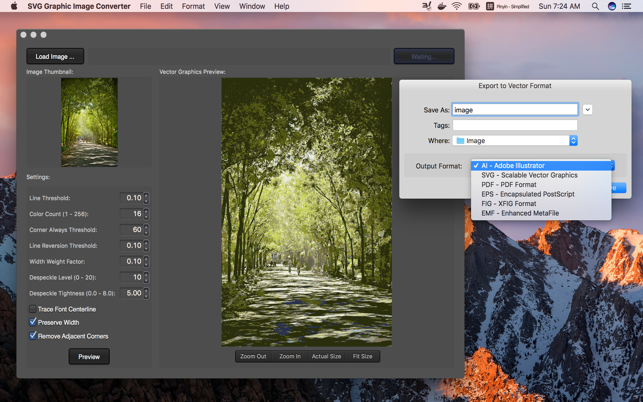This screenshot has width=643, height=402.
Task: Click the Load Image button
Action: pyautogui.click(x=55, y=56)
